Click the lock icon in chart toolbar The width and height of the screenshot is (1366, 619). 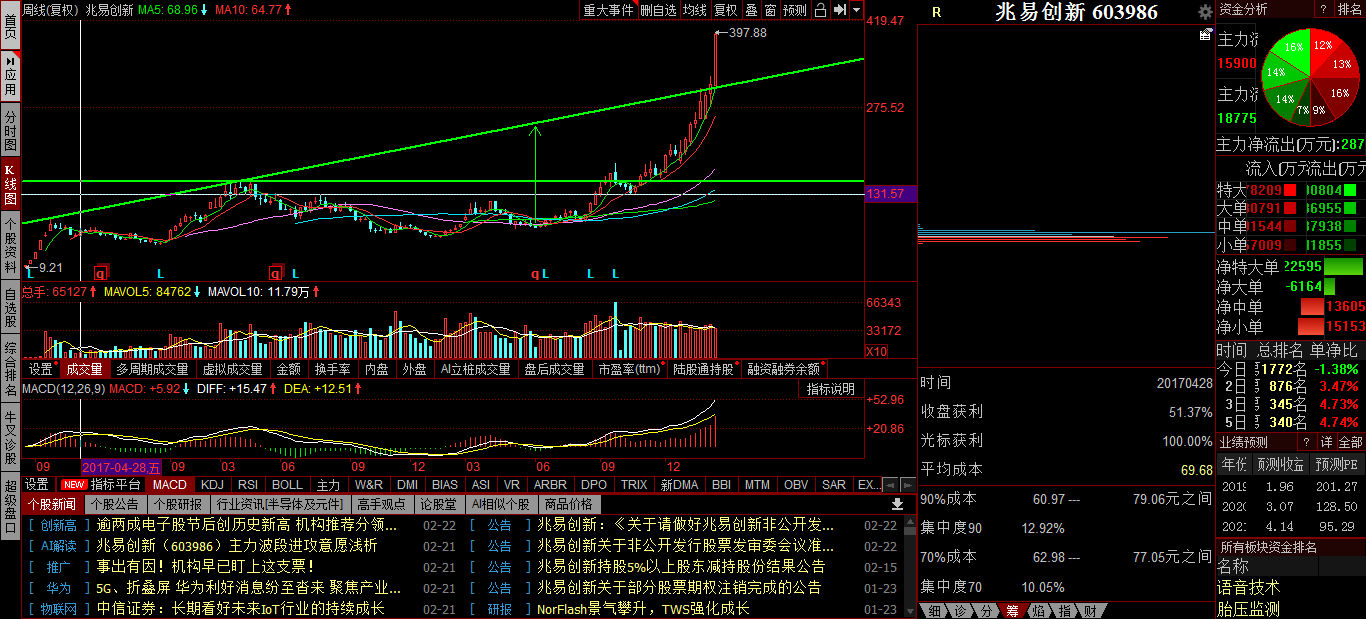point(820,10)
